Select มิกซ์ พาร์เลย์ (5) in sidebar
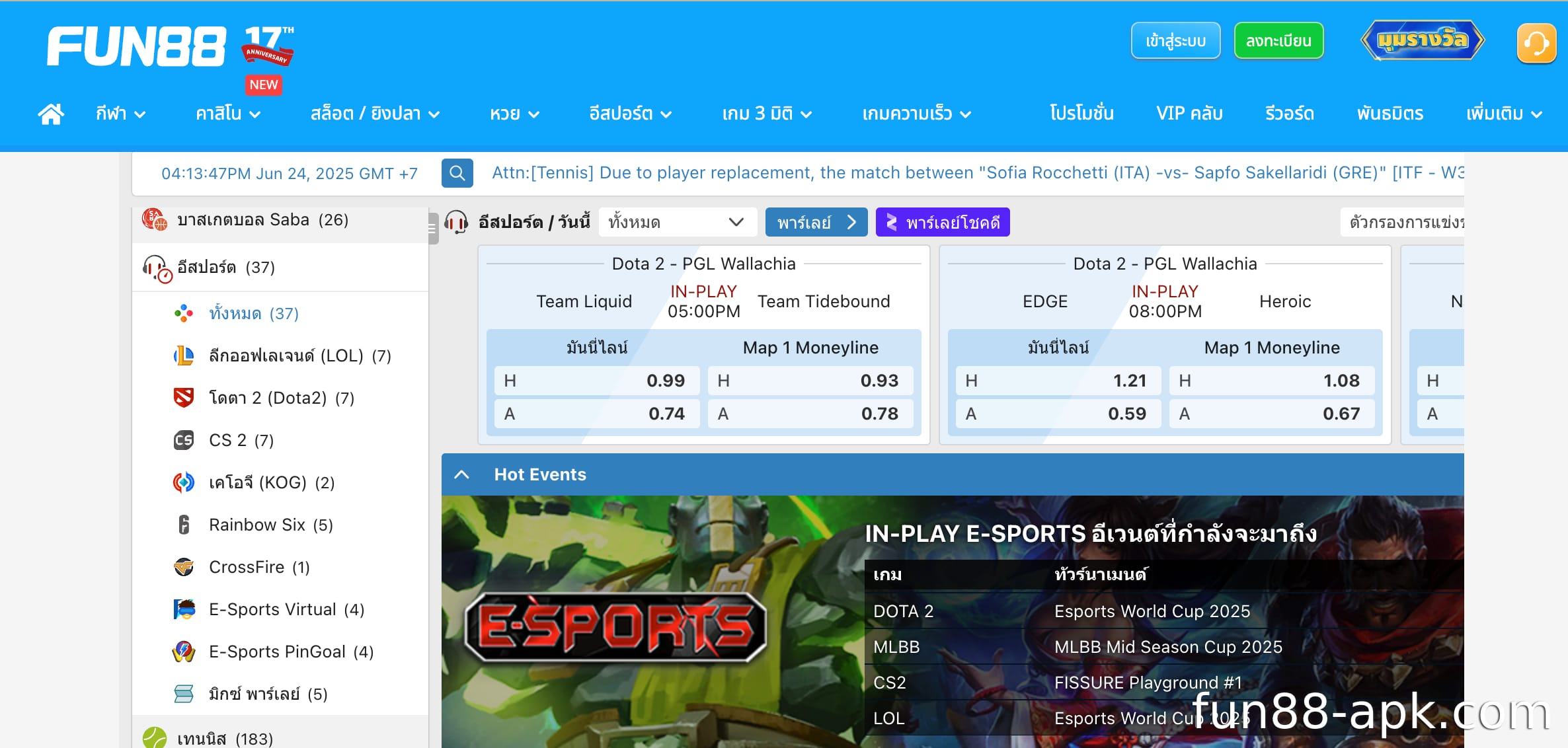This screenshot has width=1568, height=748. [280, 694]
